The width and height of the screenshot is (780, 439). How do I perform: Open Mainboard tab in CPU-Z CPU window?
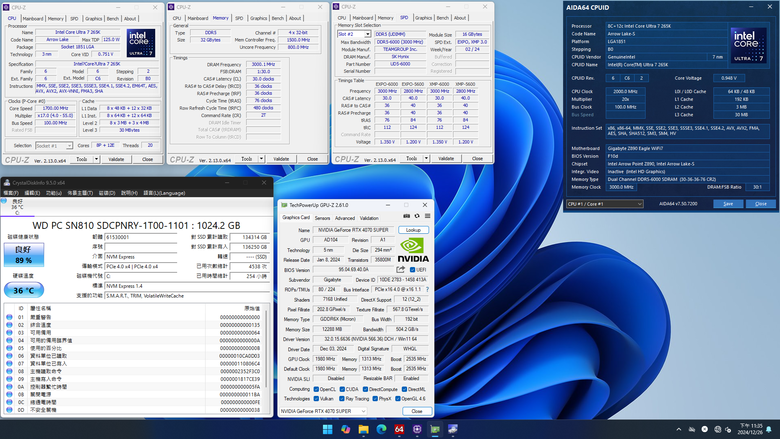click(33, 18)
